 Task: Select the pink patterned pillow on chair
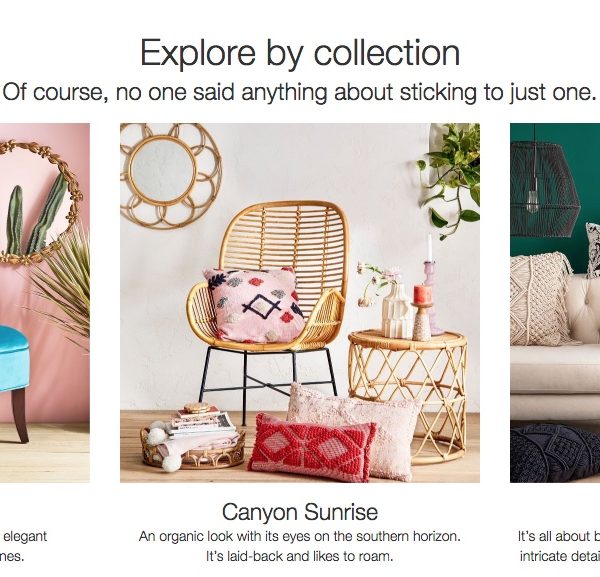256,305
